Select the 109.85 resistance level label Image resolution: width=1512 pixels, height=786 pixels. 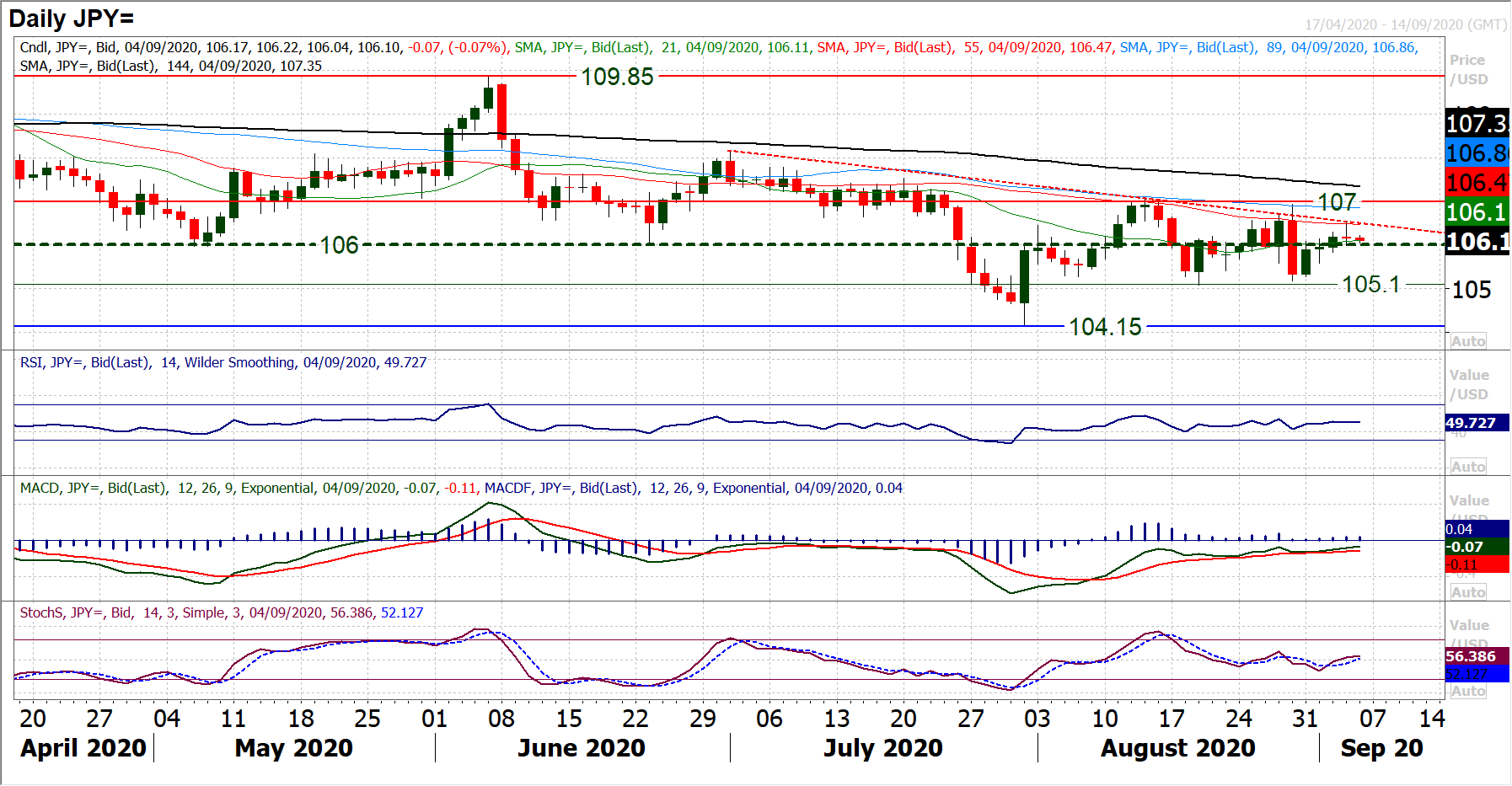click(x=617, y=77)
